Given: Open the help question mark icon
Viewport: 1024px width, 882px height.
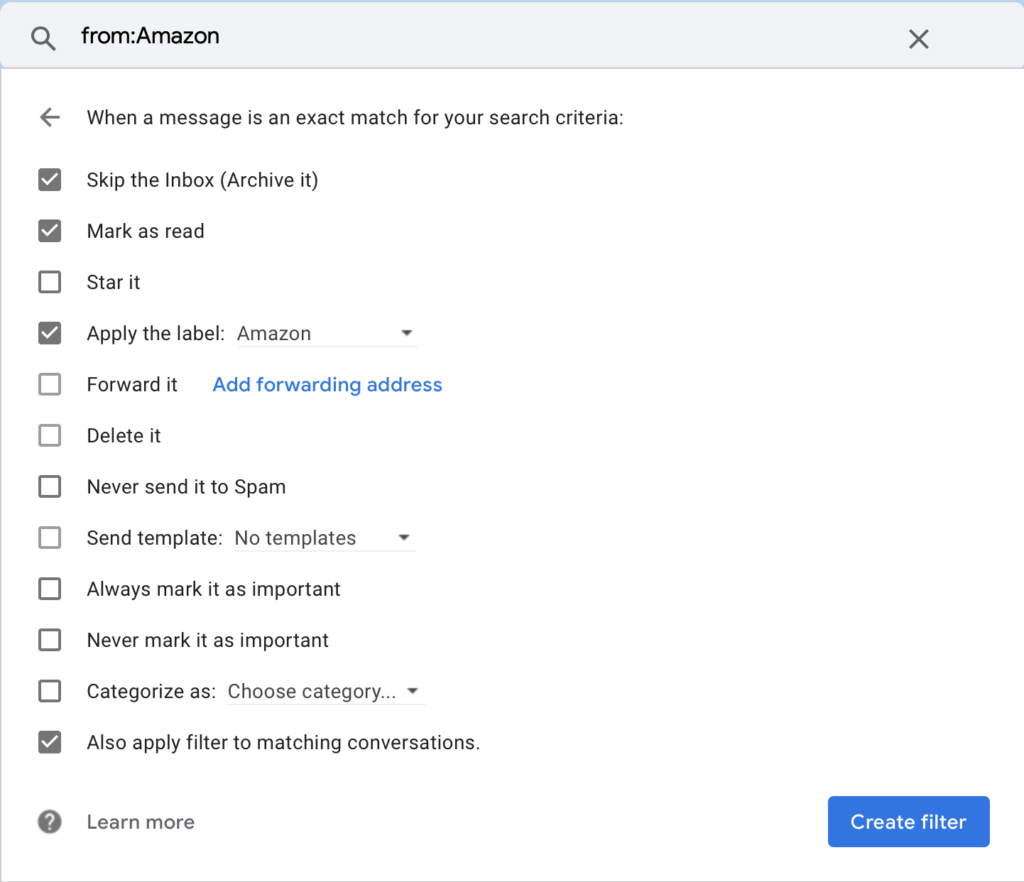Looking at the screenshot, I should click(50, 822).
